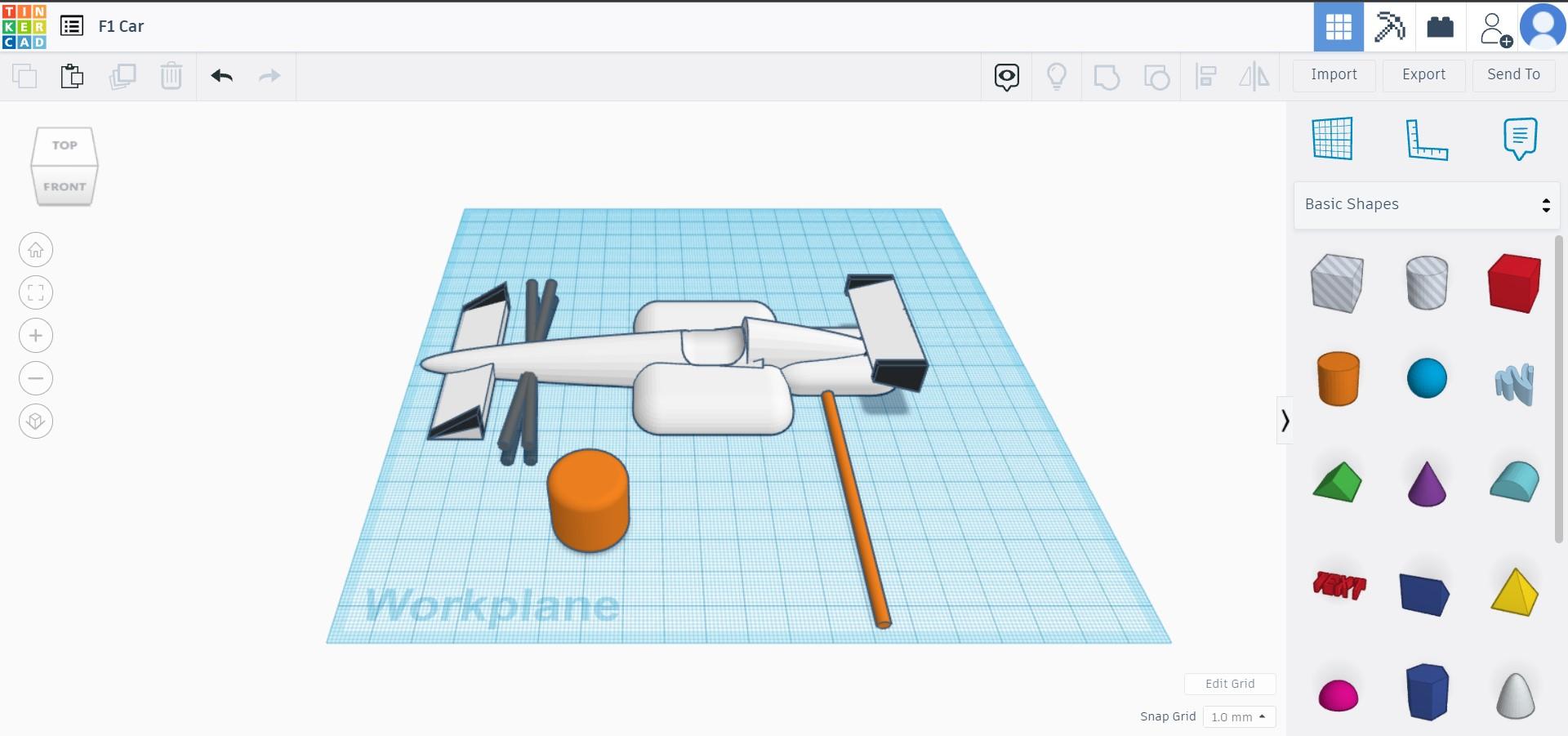Select the Notes helper tool
1568x736 pixels.
[x=1520, y=139]
